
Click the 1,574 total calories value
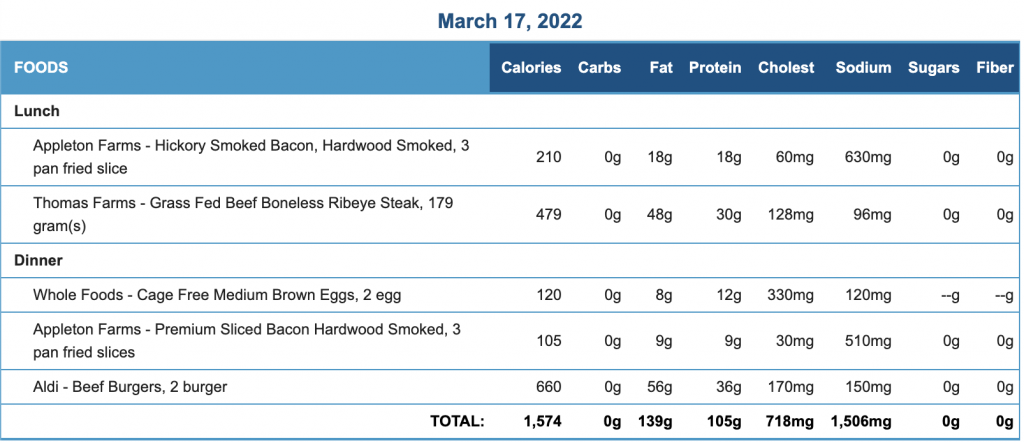[542, 421]
